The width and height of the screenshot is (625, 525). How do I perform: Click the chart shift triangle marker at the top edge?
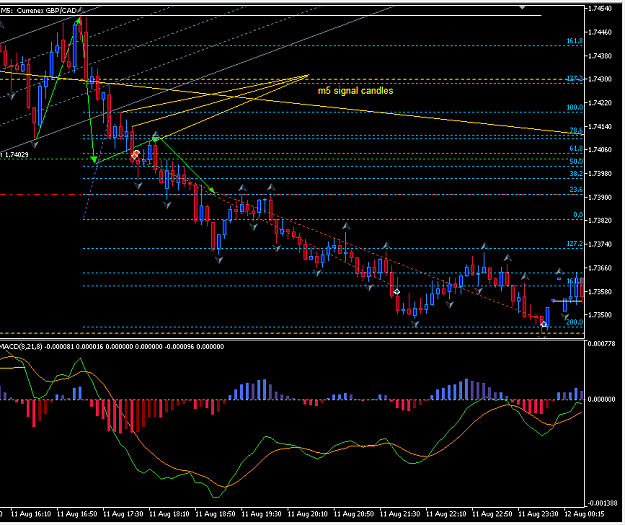pos(522,7)
